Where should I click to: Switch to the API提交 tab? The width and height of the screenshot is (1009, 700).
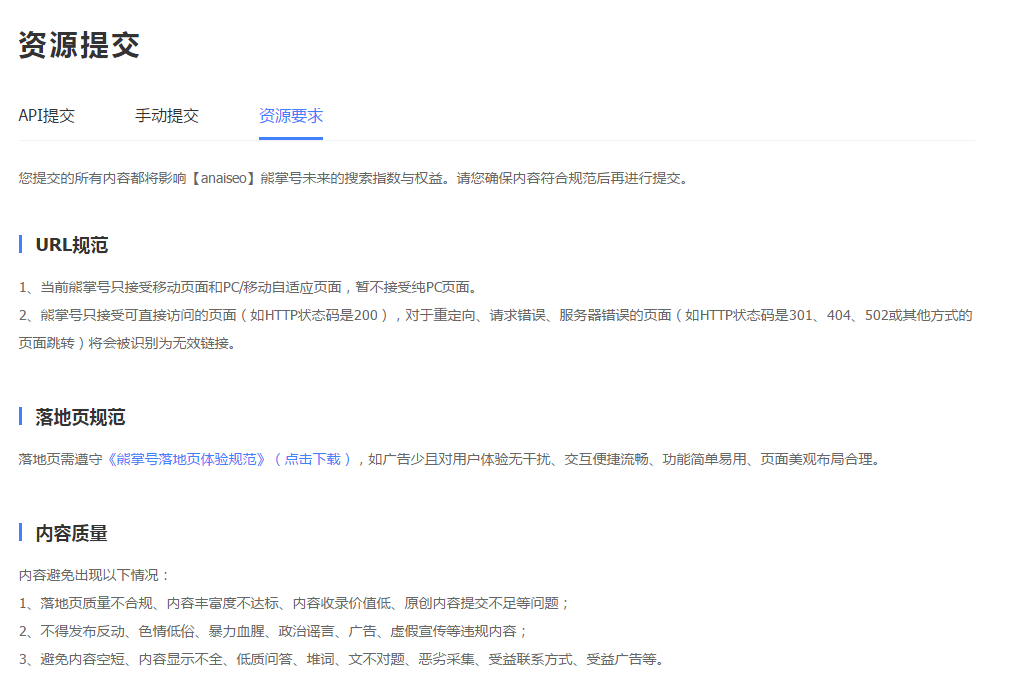tap(46, 116)
